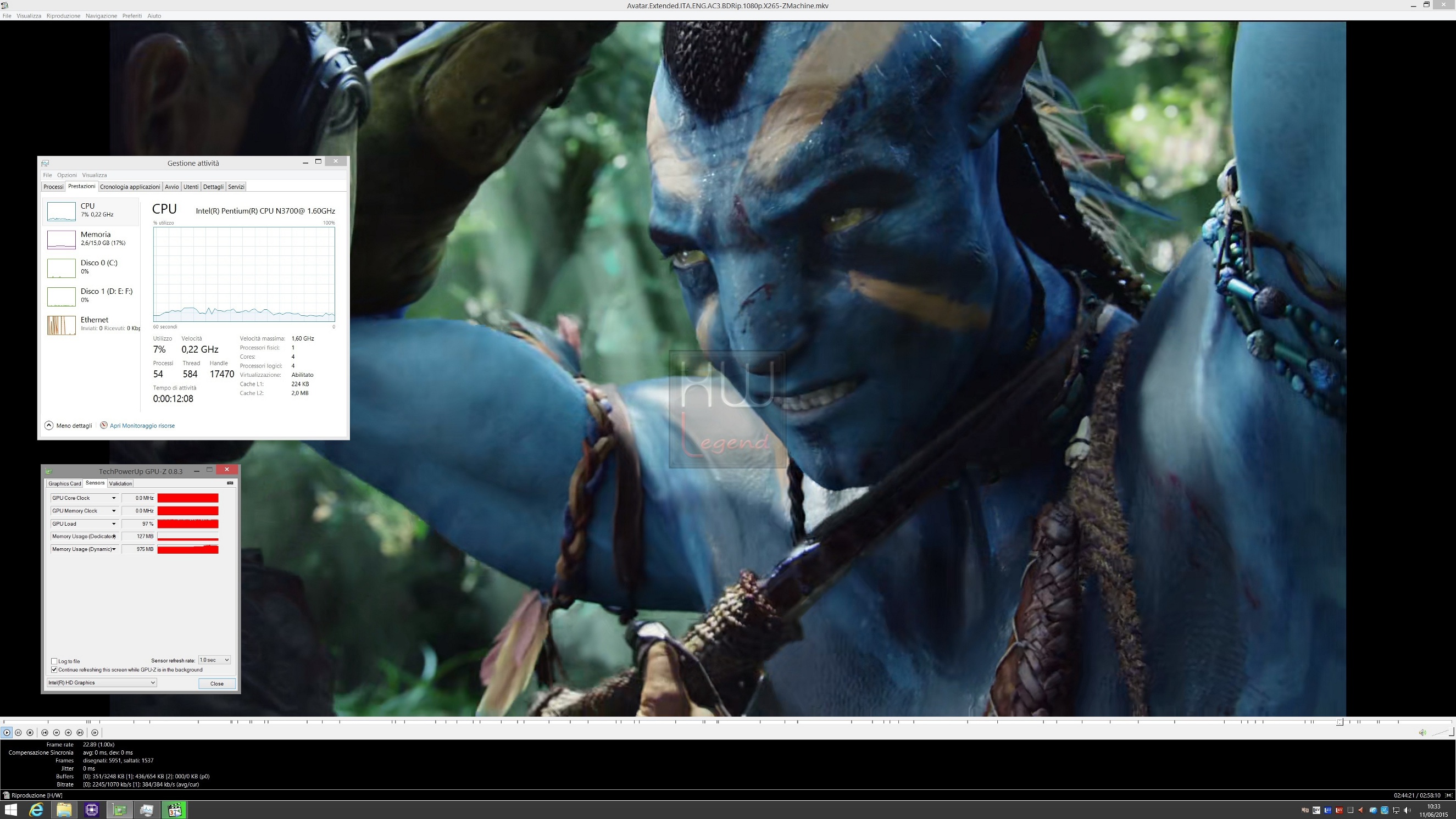Viewport: 1456px width, 819px height.
Task: Click the seek bar position thumb
Action: point(1340,722)
